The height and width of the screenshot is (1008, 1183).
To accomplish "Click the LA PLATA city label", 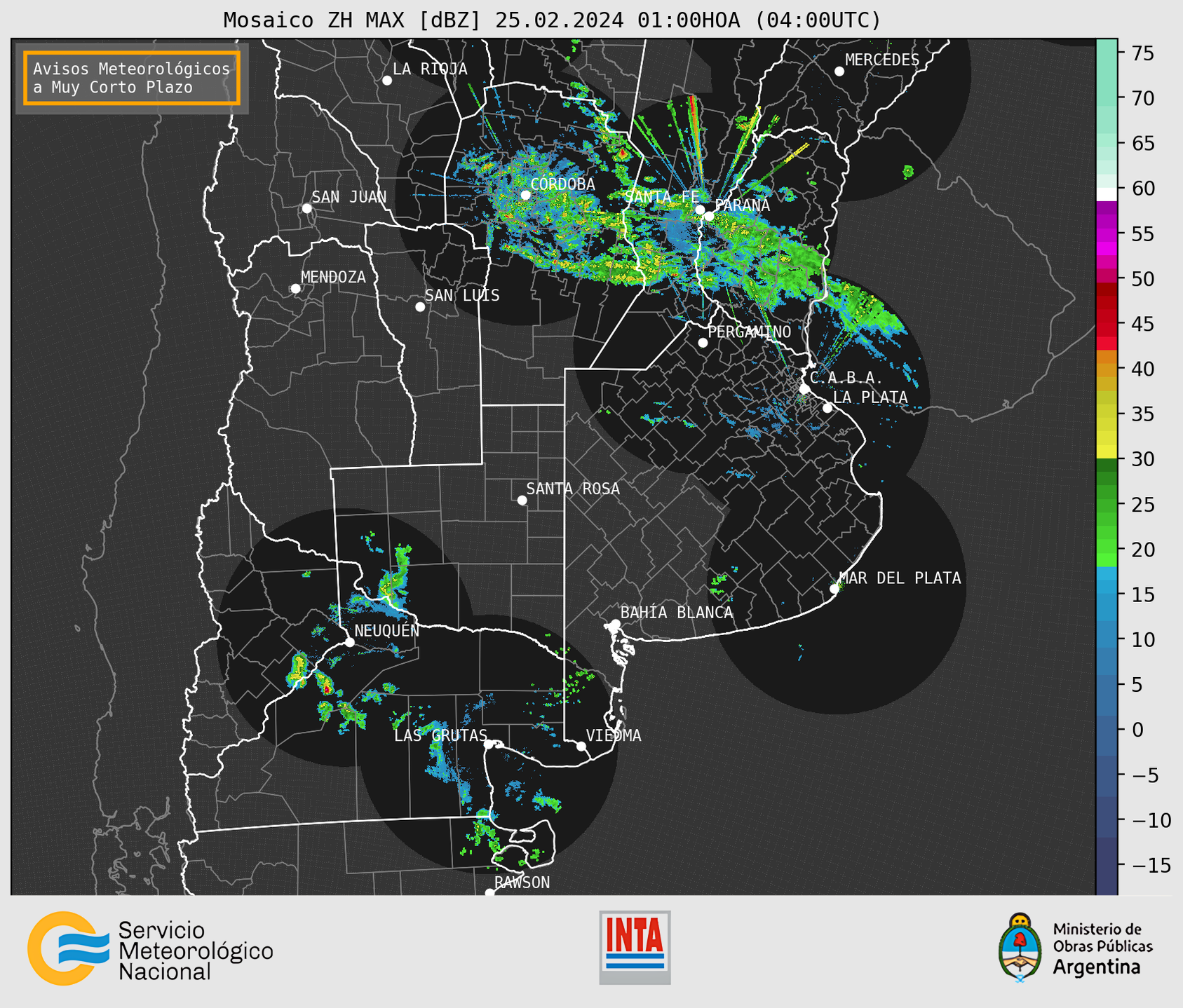I will 870,397.
